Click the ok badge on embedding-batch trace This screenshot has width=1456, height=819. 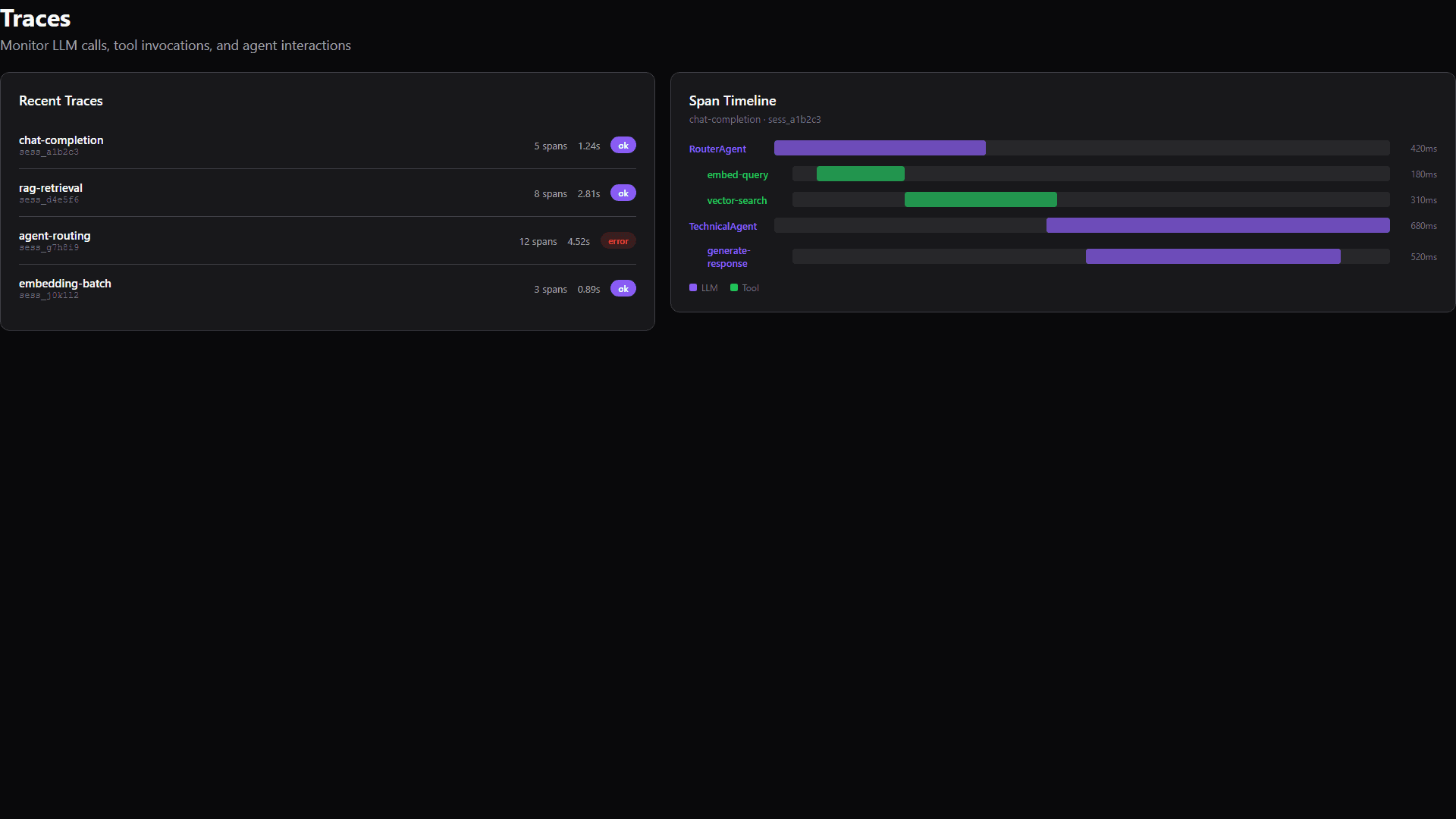pyautogui.click(x=623, y=288)
